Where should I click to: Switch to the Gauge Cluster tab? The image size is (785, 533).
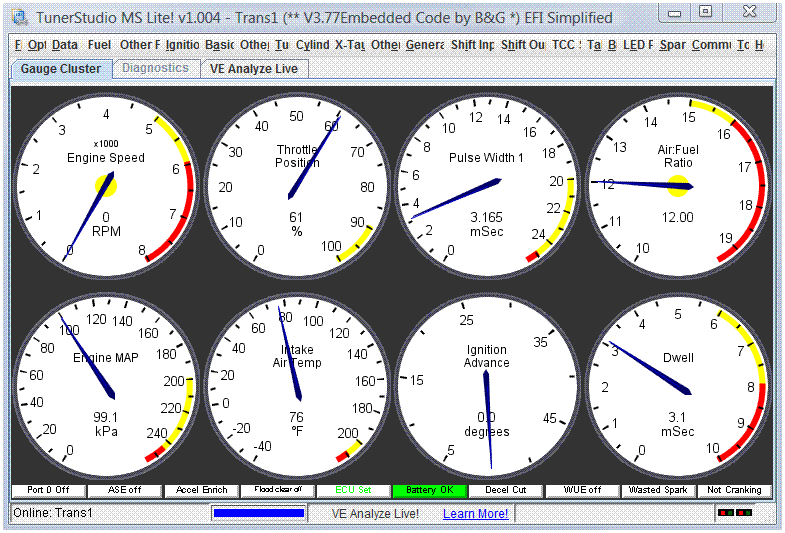[61, 69]
